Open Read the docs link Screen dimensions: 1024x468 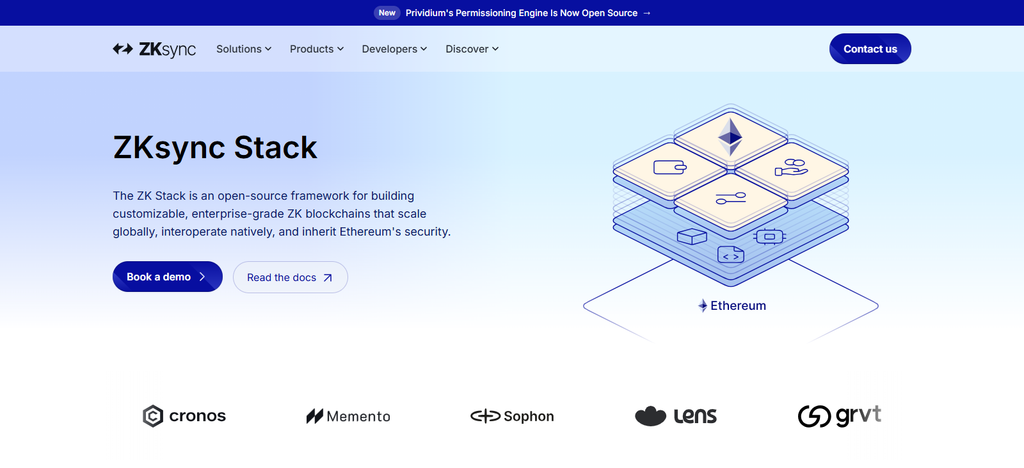290,277
